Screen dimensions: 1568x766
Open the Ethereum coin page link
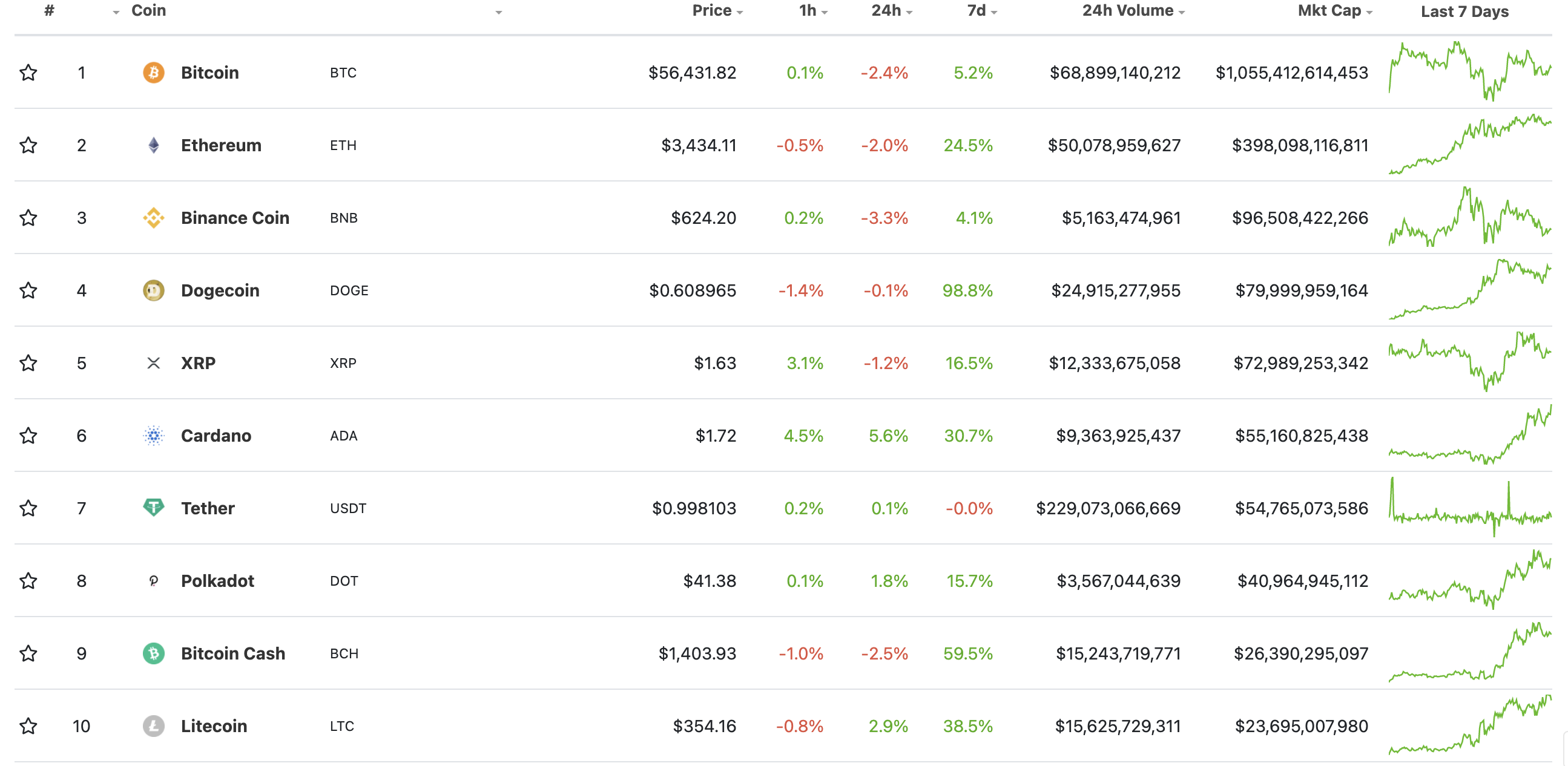[x=221, y=145]
